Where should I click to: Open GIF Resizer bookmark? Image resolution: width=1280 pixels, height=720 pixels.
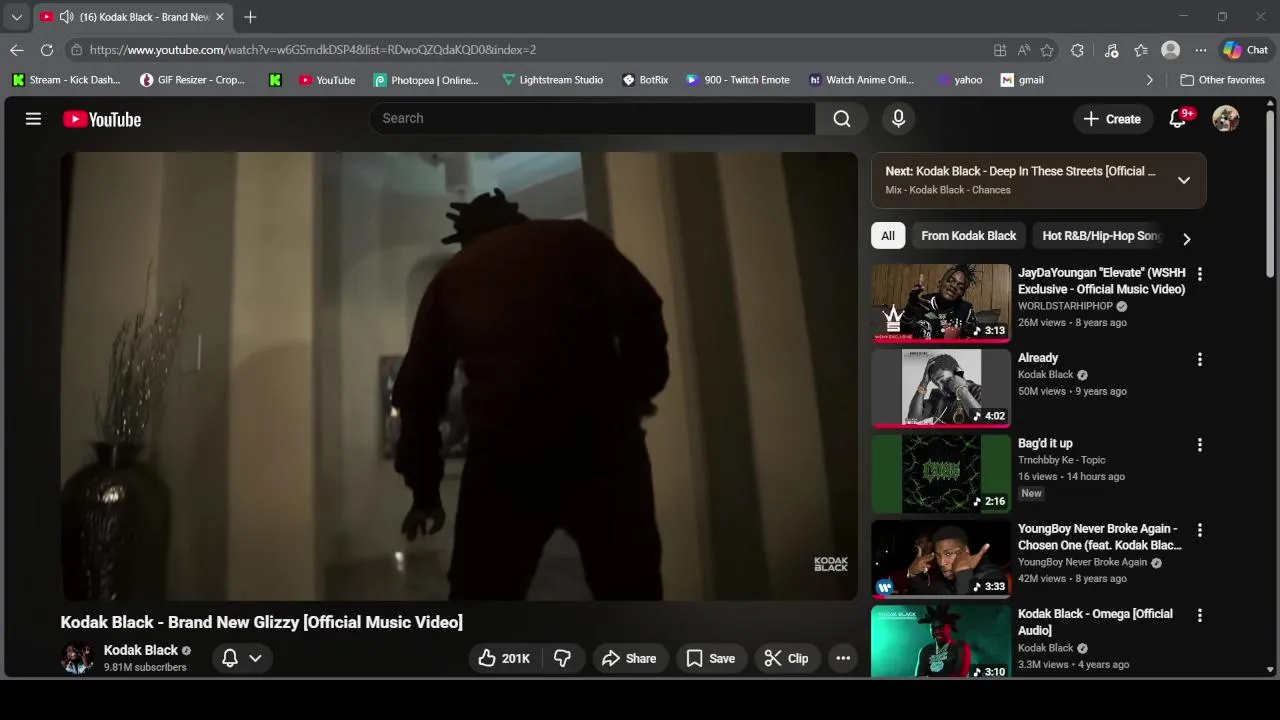tap(192, 80)
